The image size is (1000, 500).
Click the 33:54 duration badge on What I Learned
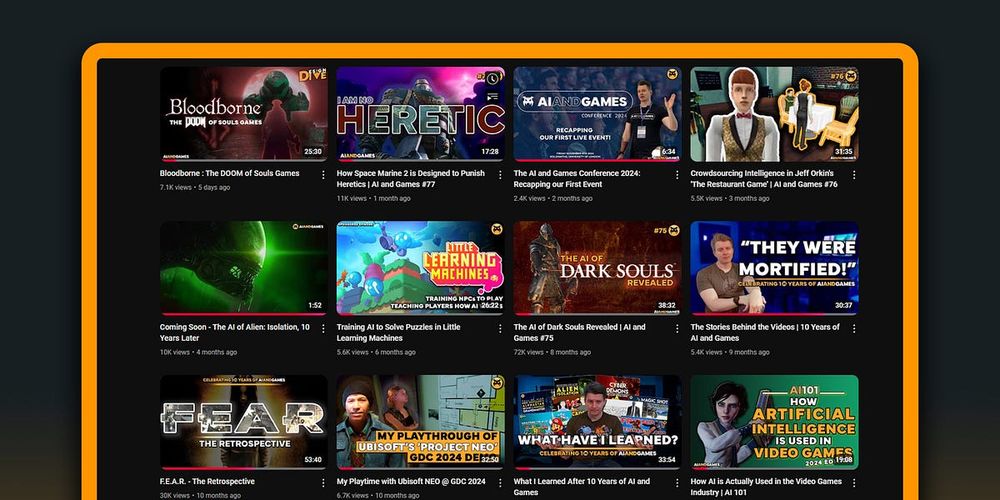point(666,460)
